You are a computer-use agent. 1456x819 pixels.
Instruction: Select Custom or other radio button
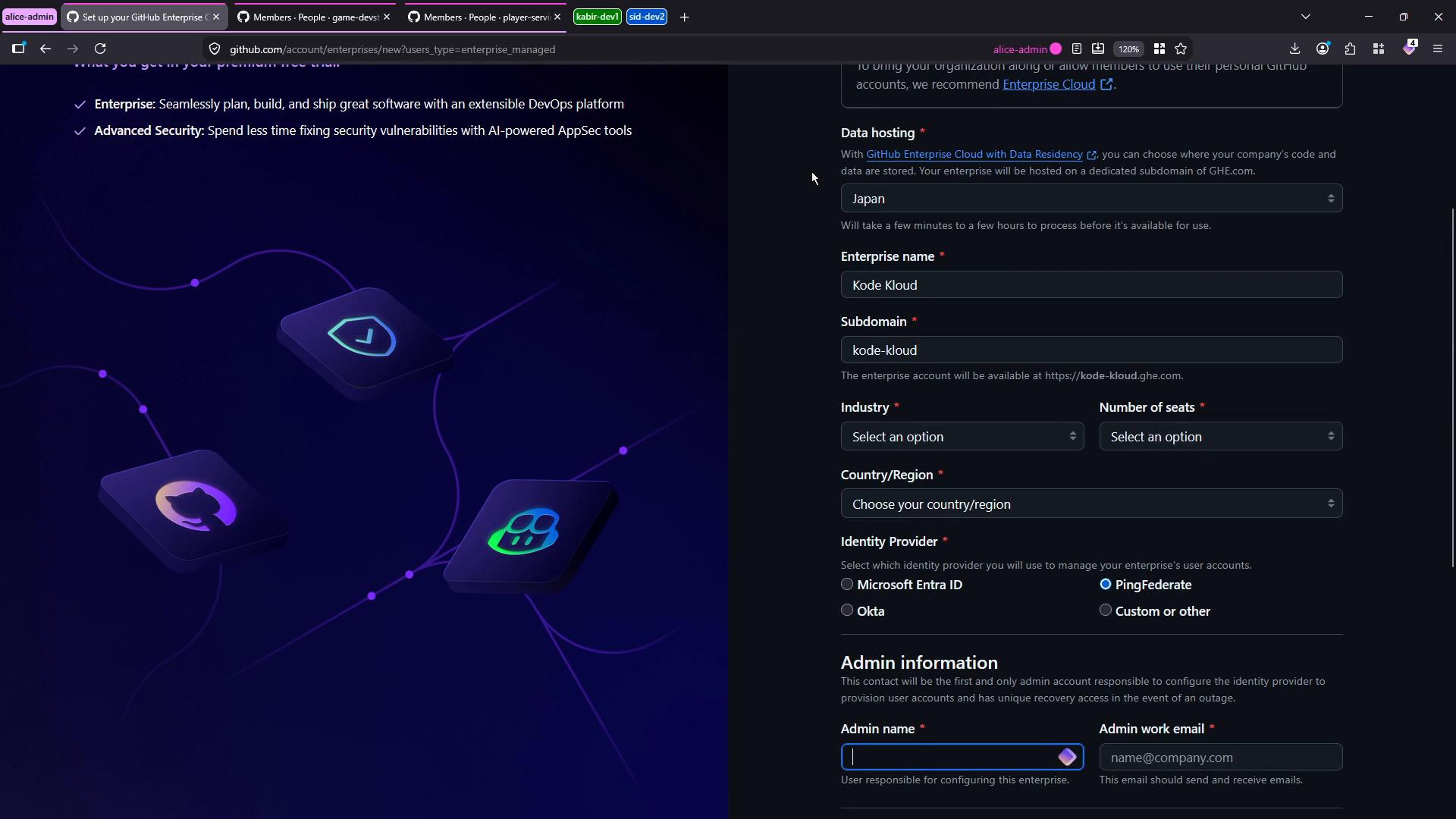point(1106,610)
